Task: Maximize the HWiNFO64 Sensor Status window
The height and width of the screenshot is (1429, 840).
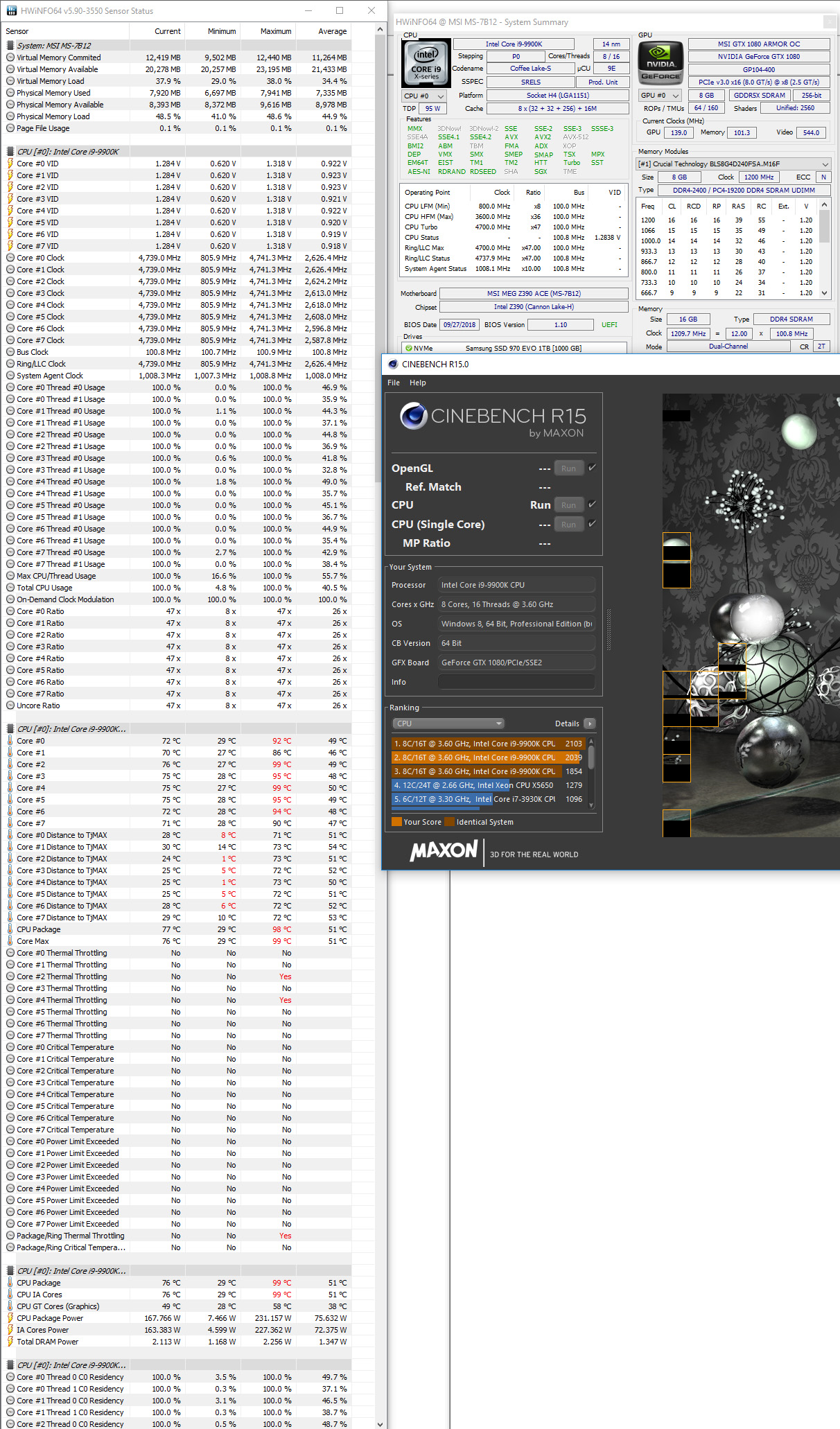Action: pos(340,10)
